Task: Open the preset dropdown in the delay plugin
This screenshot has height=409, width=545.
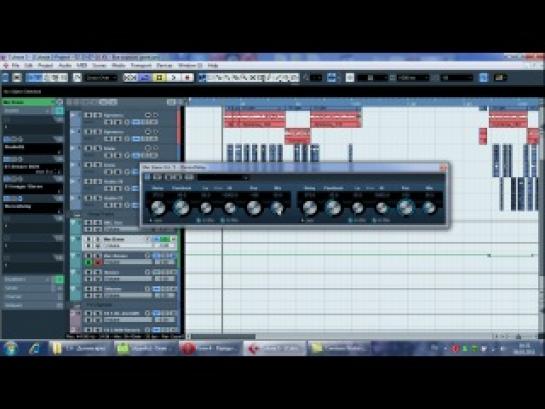Action: tap(223, 178)
